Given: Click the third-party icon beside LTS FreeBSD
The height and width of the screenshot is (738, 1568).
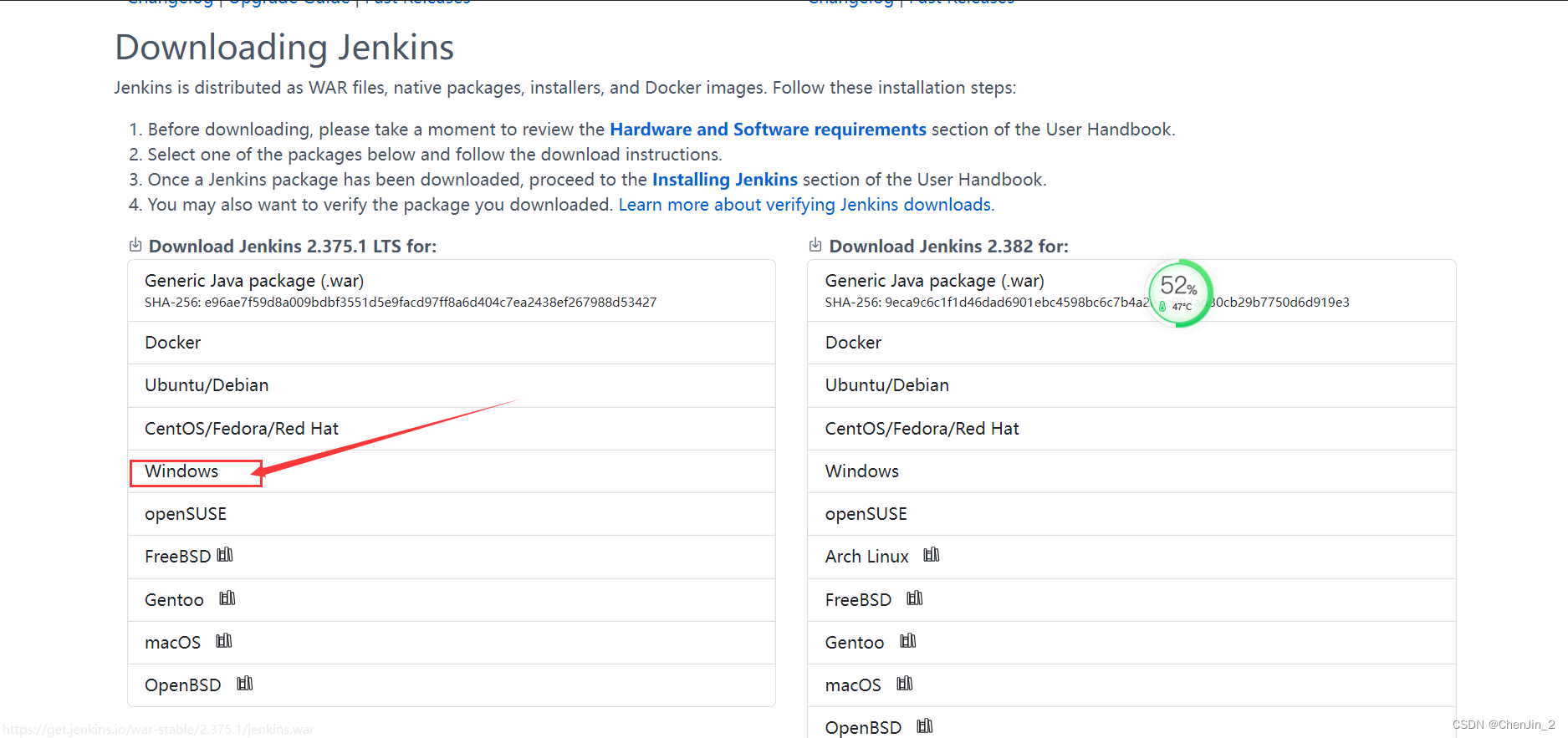Looking at the screenshot, I should tap(225, 555).
